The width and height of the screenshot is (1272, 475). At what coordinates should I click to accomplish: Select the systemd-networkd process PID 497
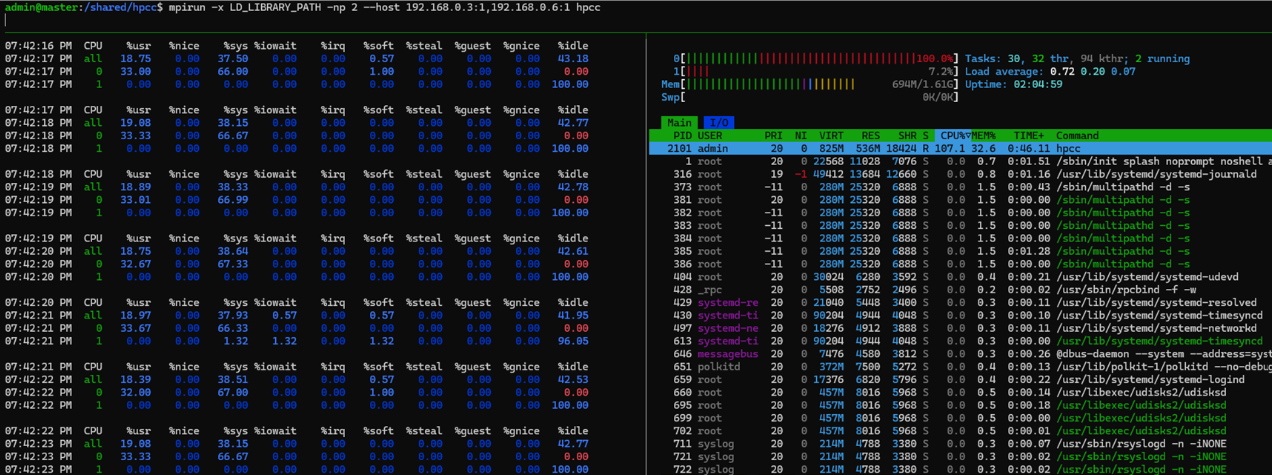(x=960, y=327)
